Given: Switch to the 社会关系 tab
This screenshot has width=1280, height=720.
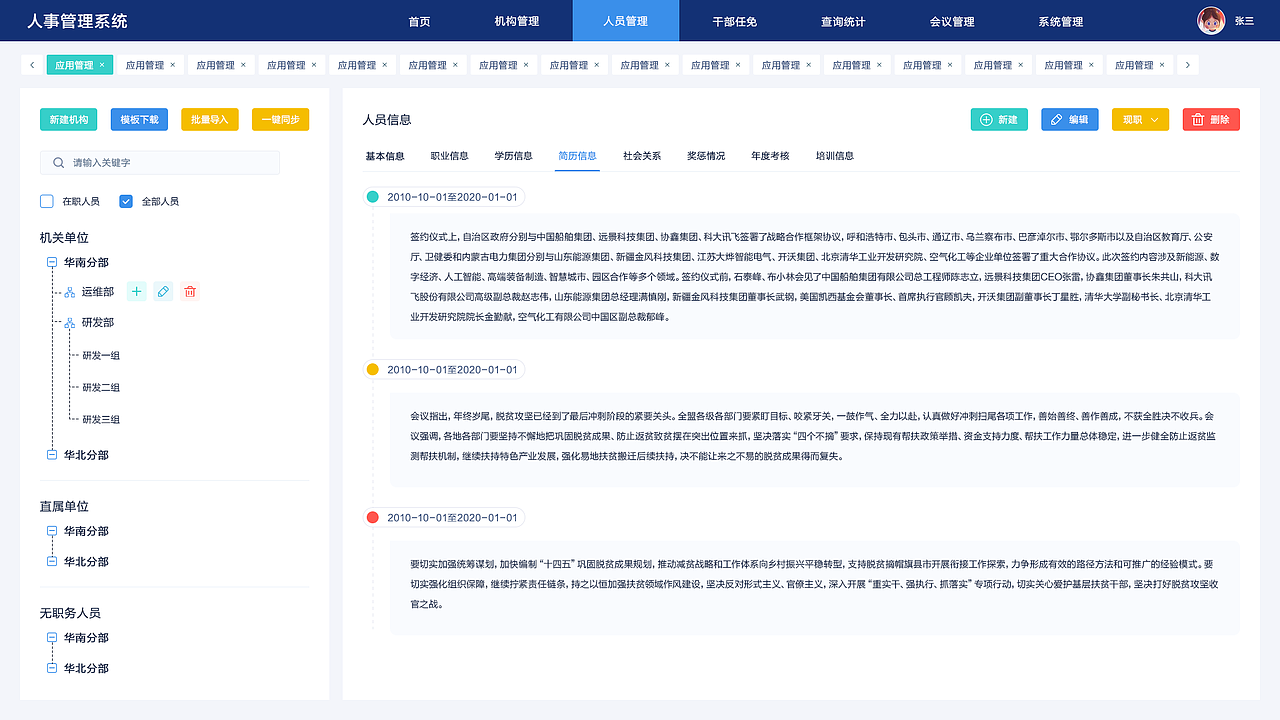Looking at the screenshot, I should (641, 156).
